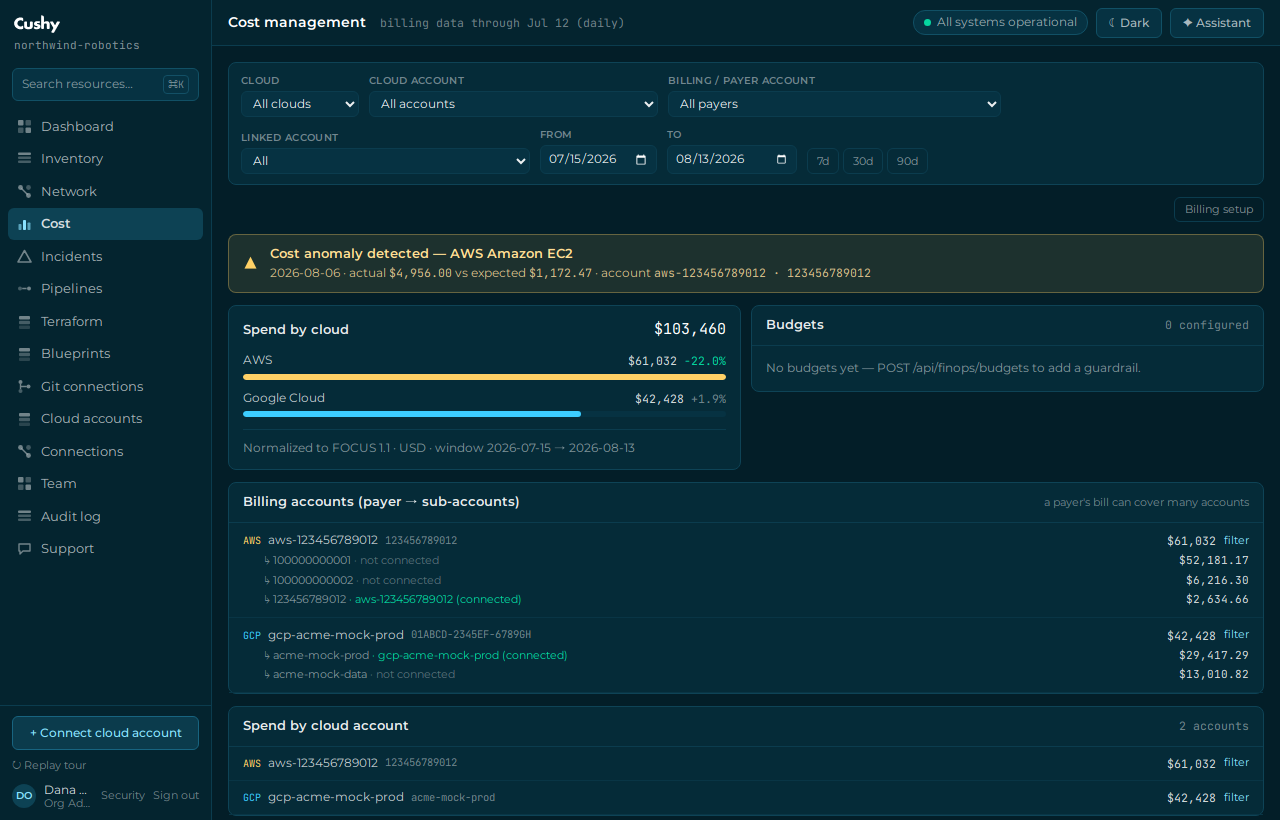The image size is (1280, 820).
Task: Click the Cost bar-chart icon
Action: [x=25, y=224]
